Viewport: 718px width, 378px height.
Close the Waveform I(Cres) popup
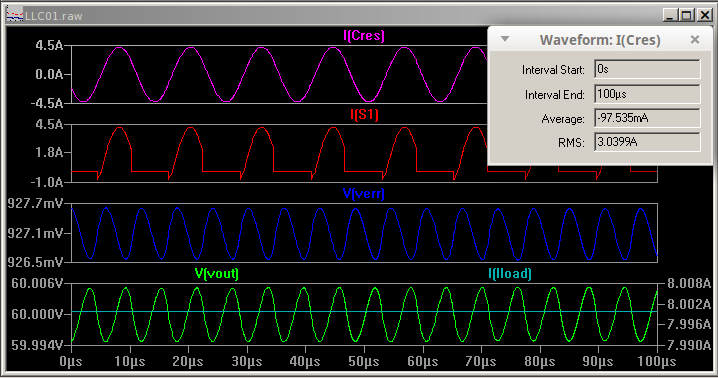695,40
